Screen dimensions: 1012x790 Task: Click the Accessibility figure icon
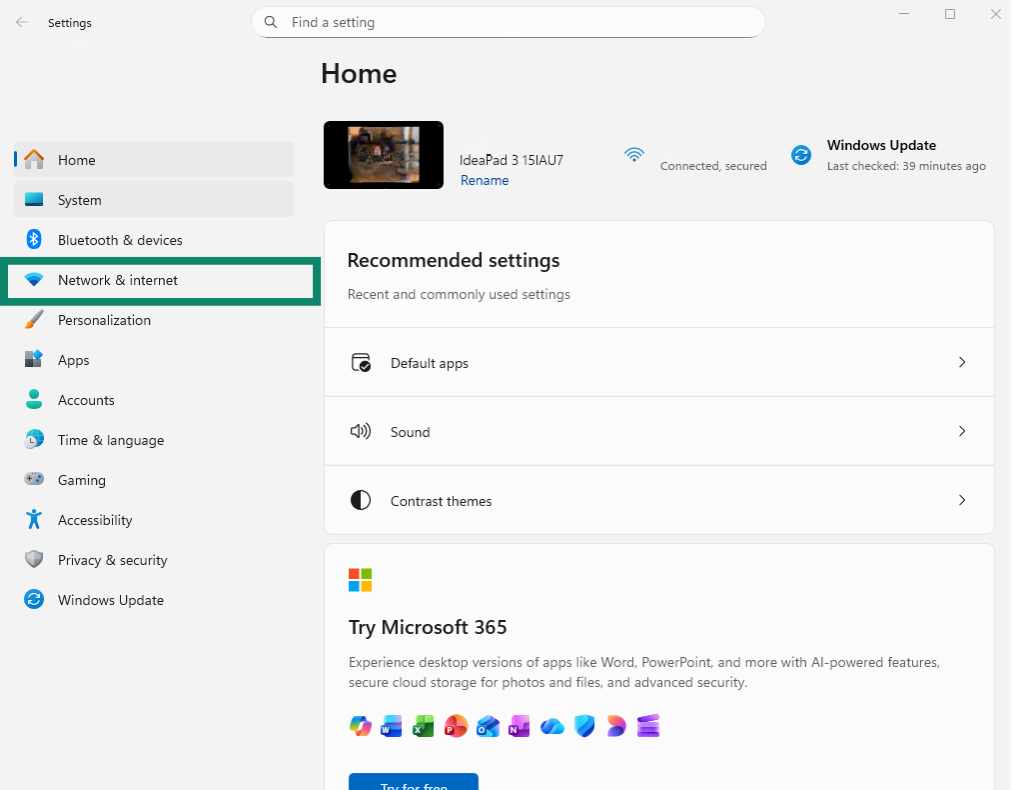(x=34, y=519)
